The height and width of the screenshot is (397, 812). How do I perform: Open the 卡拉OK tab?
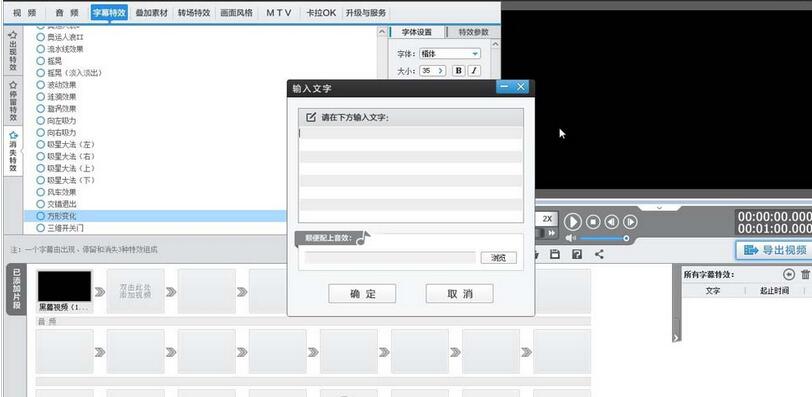pyautogui.click(x=321, y=13)
